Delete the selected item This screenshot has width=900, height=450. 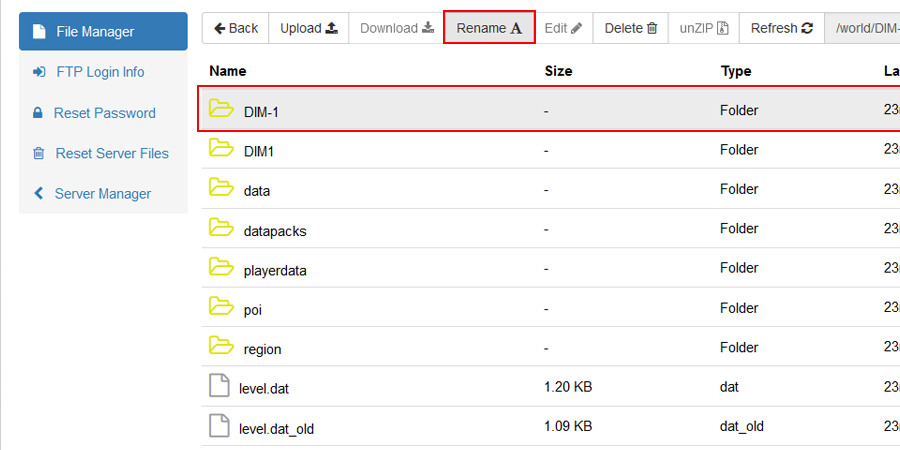(630, 28)
